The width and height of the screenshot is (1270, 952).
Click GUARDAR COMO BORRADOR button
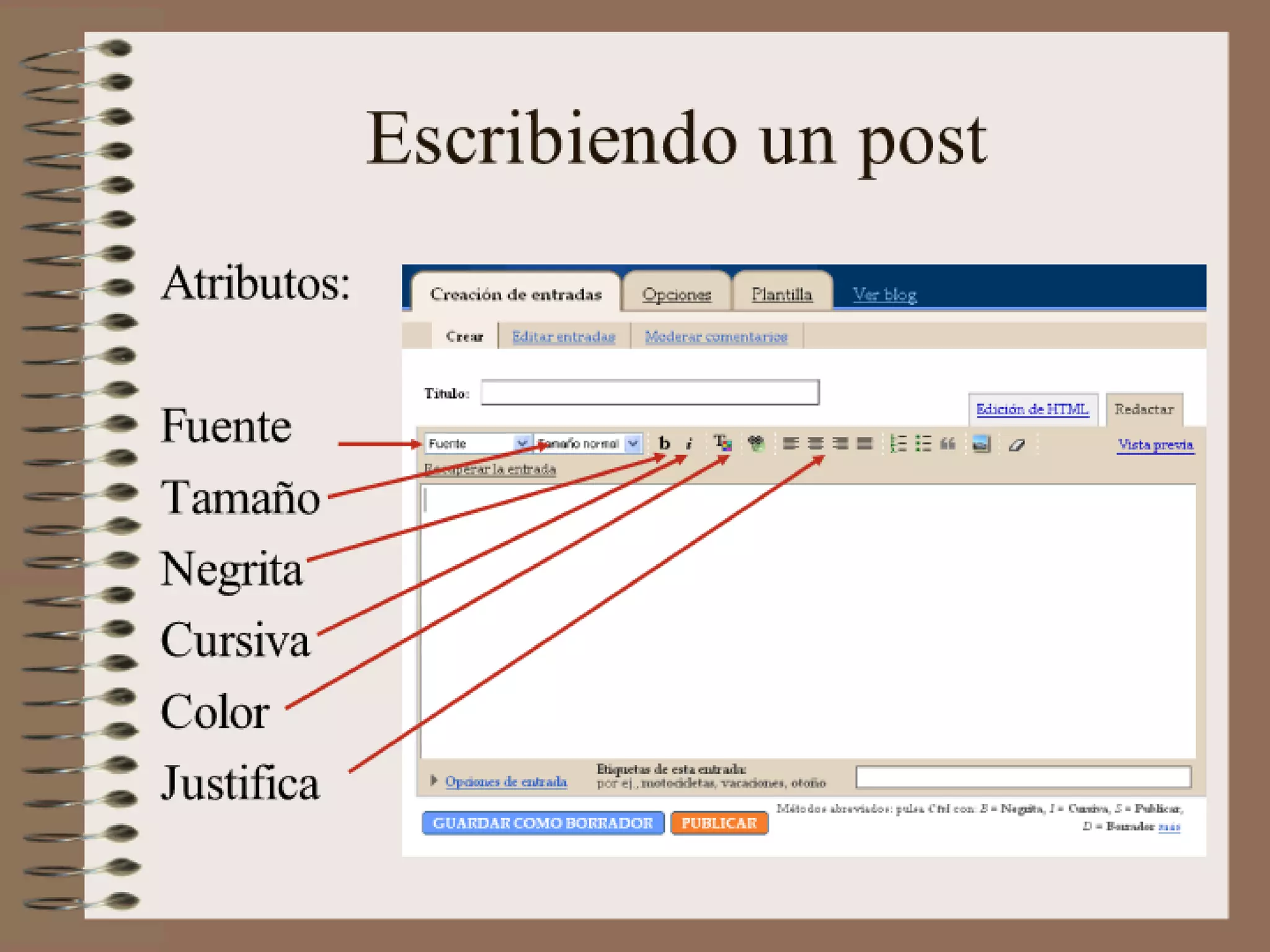[543, 823]
